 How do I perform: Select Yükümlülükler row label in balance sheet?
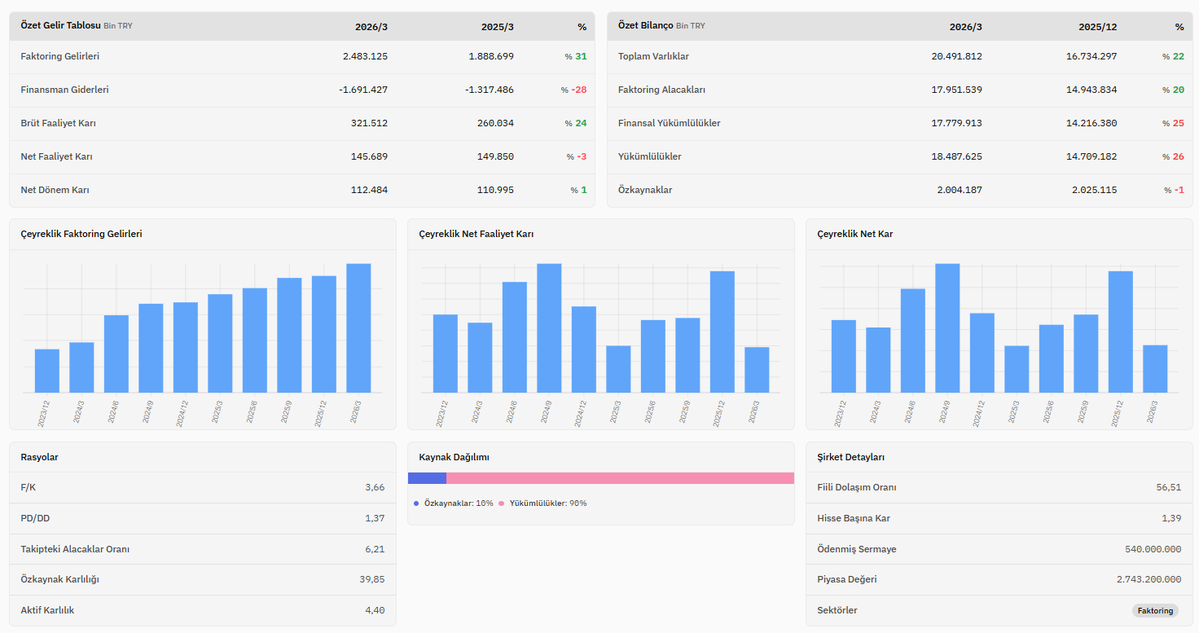pos(649,157)
